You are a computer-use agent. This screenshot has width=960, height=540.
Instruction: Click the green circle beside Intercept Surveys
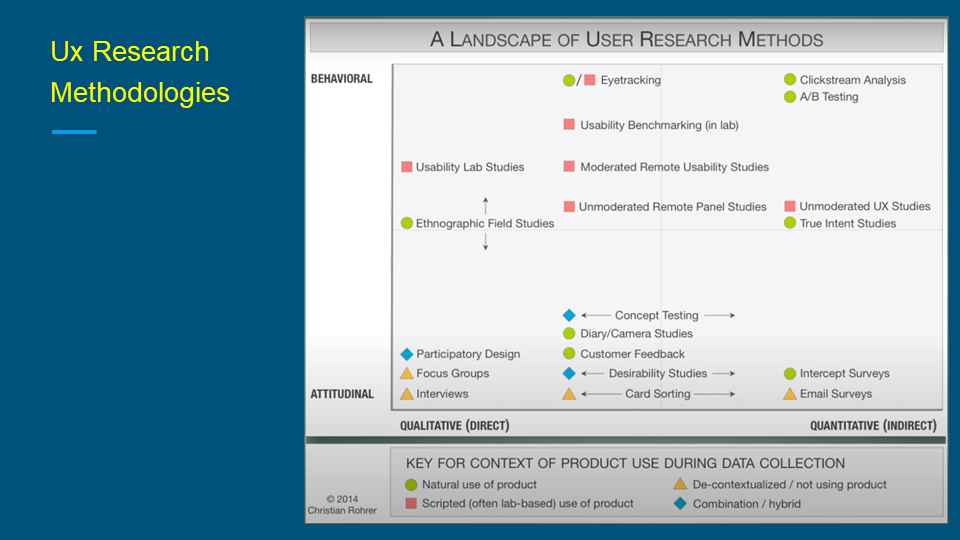pyautogui.click(x=790, y=373)
